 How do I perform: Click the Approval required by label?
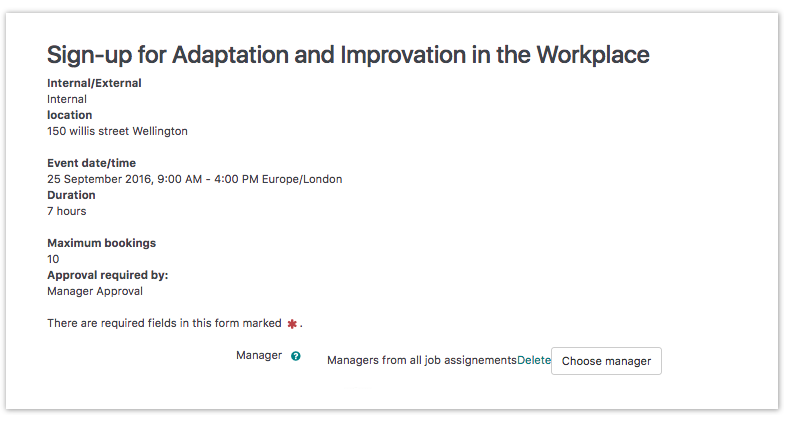[x=107, y=275]
